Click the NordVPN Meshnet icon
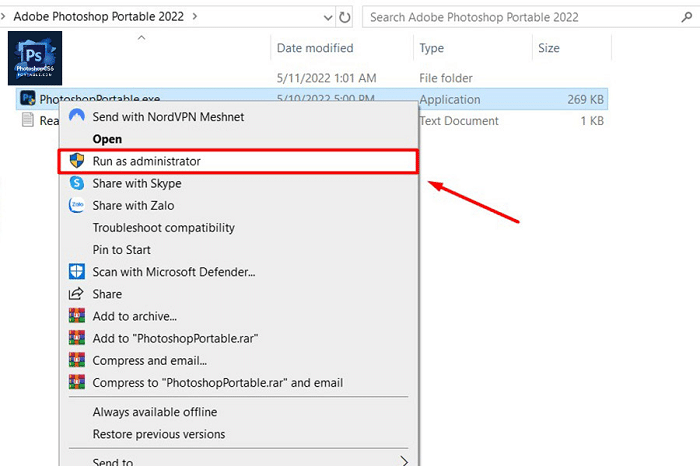The height and width of the screenshot is (466, 700). point(77,117)
